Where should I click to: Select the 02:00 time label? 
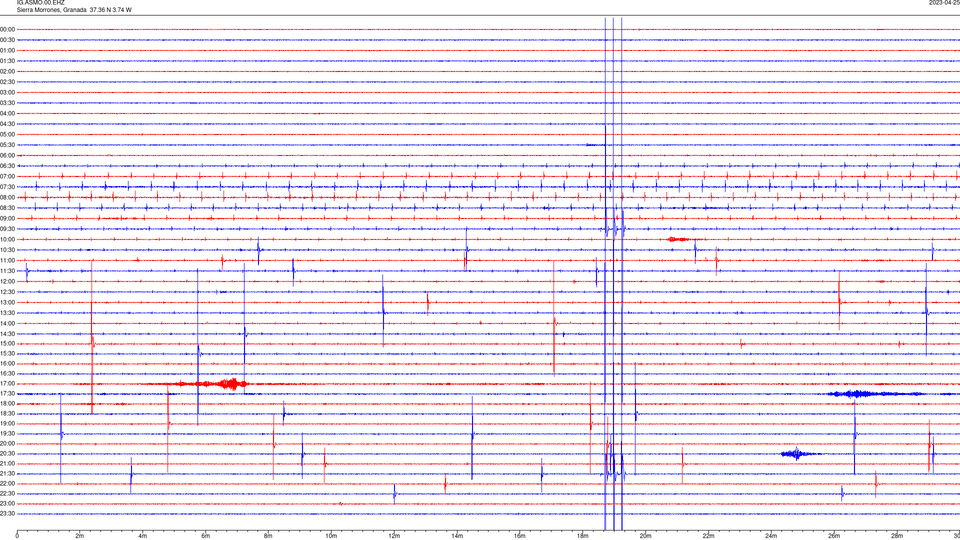click(x=7, y=72)
